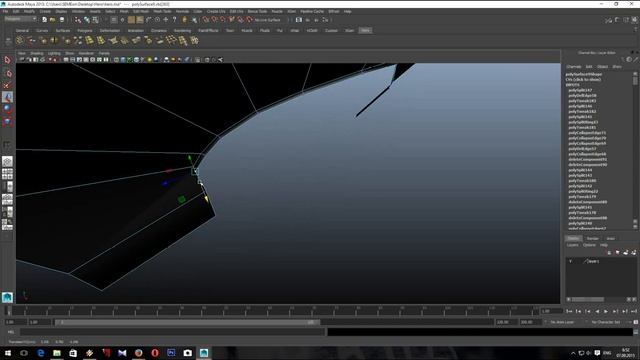Open the Render View window icon

(x=299, y=20)
